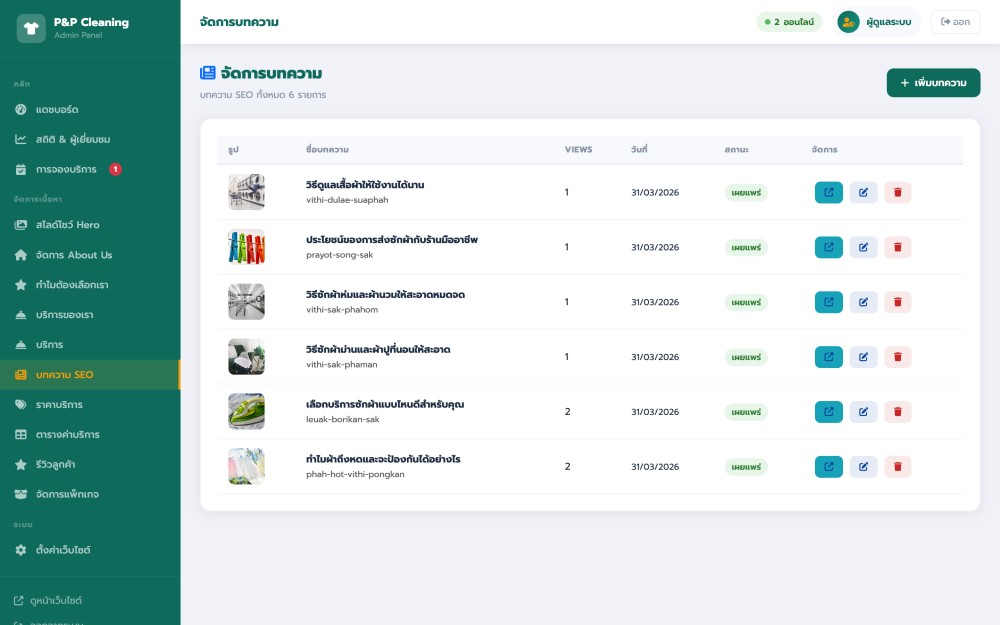Delete the prayot-song-sak article
This screenshot has height=625, width=1000.
(897, 247)
